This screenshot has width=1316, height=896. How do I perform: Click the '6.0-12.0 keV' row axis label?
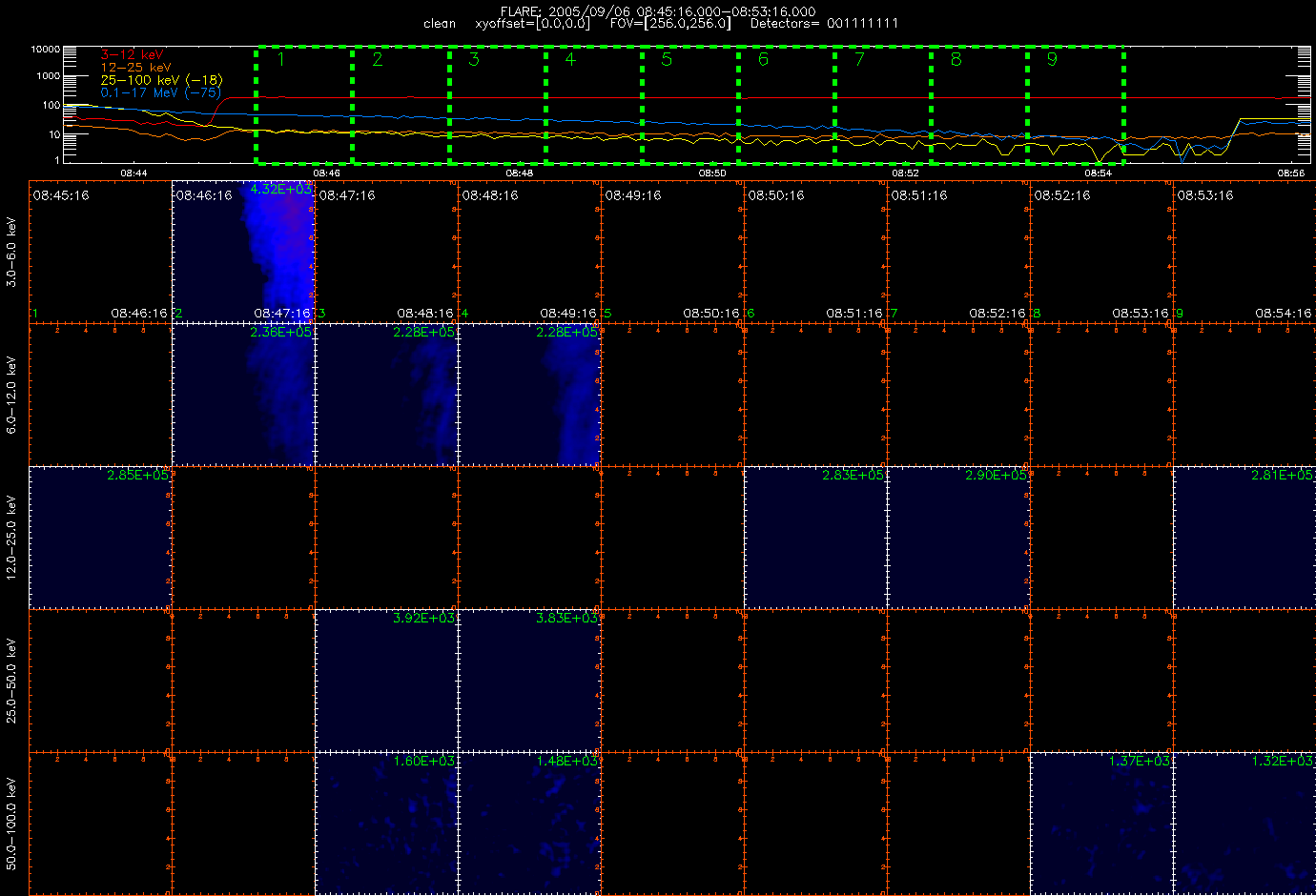[11, 396]
